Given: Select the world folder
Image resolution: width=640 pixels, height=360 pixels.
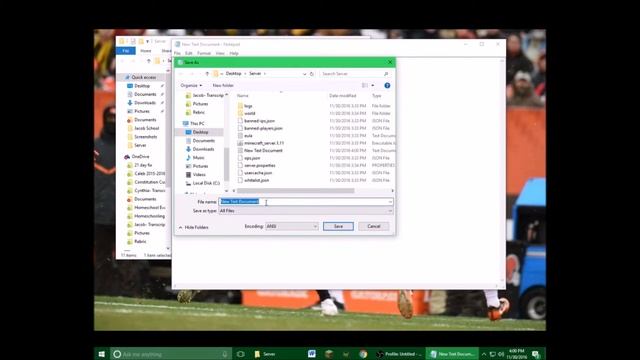Looking at the screenshot, I should coord(249,113).
